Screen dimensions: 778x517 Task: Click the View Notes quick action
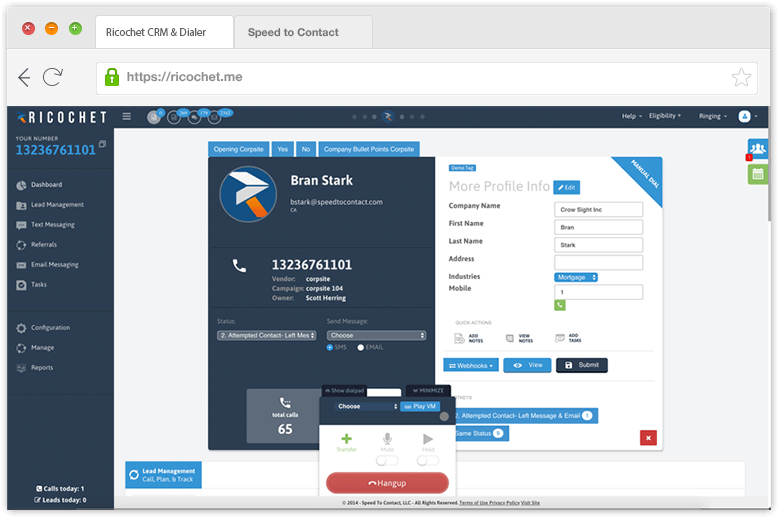coord(519,338)
